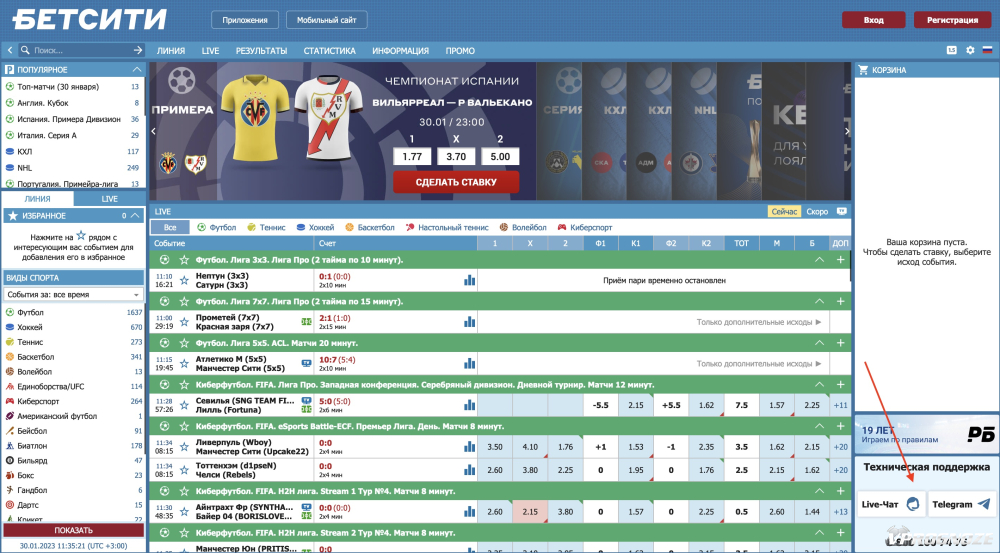Image resolution: width=1000 pixels, height=553 pixels.
Task: Collapse the ПОПУЛЯРНОЕ panel
Action: point(136,69)
